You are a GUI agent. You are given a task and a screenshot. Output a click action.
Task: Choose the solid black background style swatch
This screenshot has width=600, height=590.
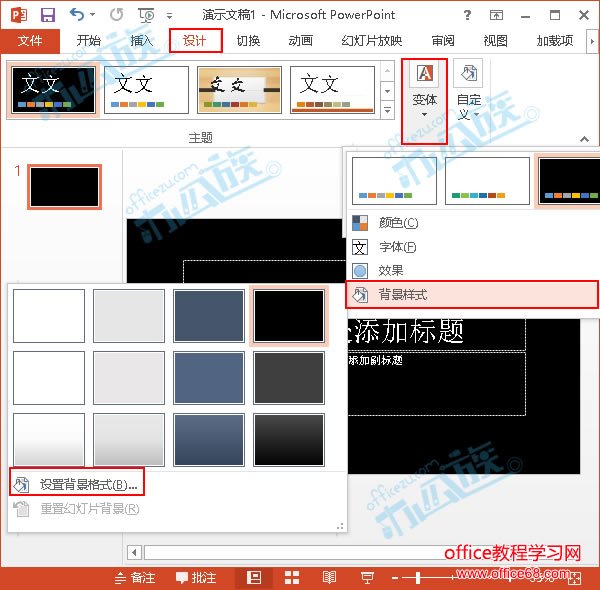pyautogui.click(x=289, y=316)
